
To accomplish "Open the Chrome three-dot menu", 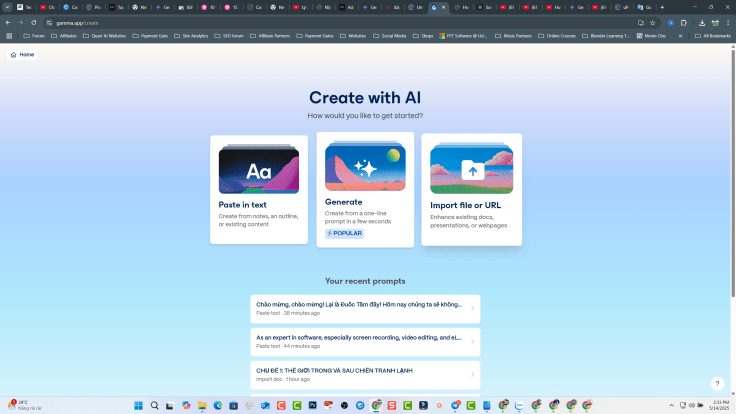I will [x=728, y=22].
